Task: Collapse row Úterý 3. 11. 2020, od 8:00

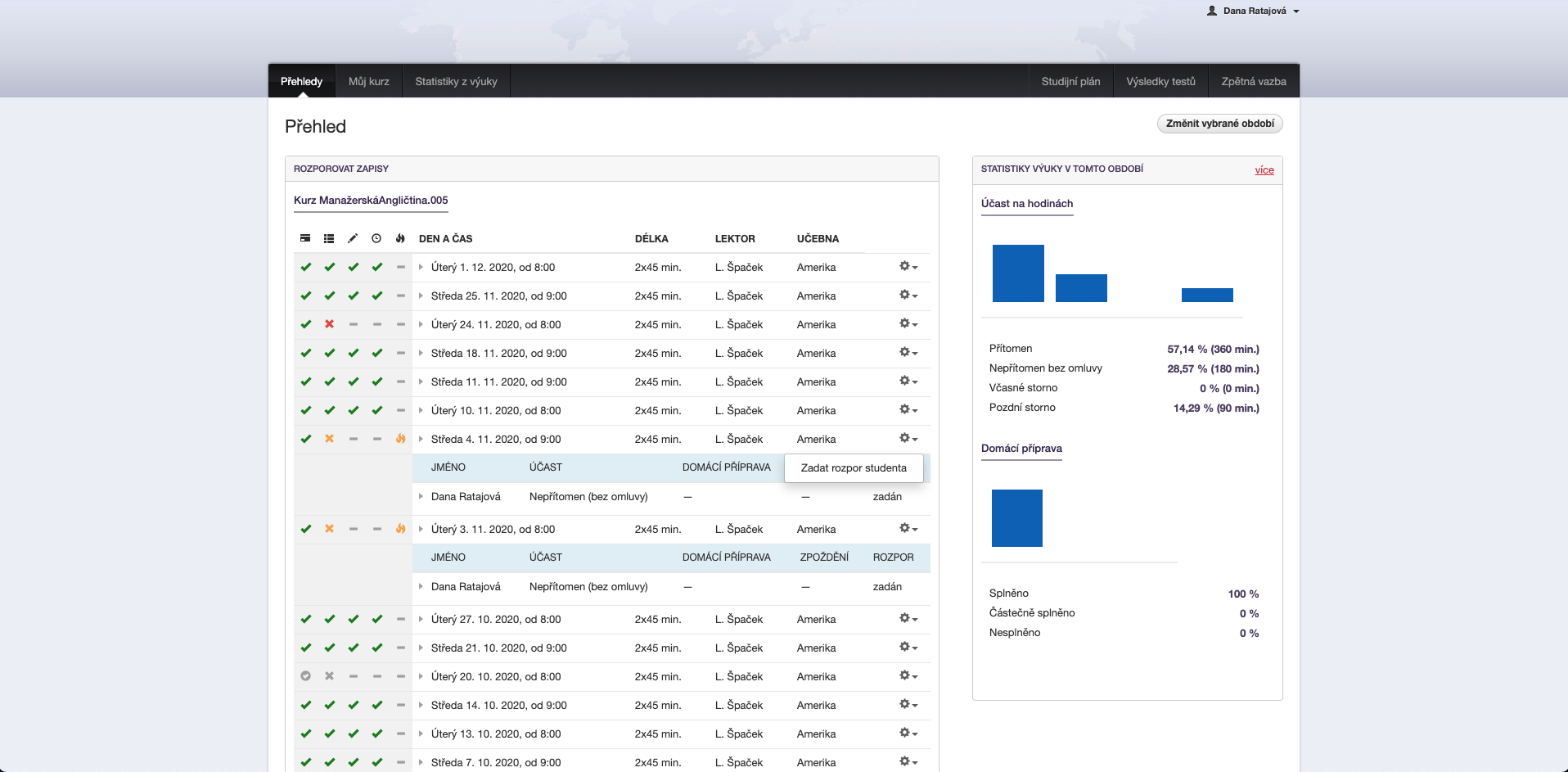Action: [421, 529]
